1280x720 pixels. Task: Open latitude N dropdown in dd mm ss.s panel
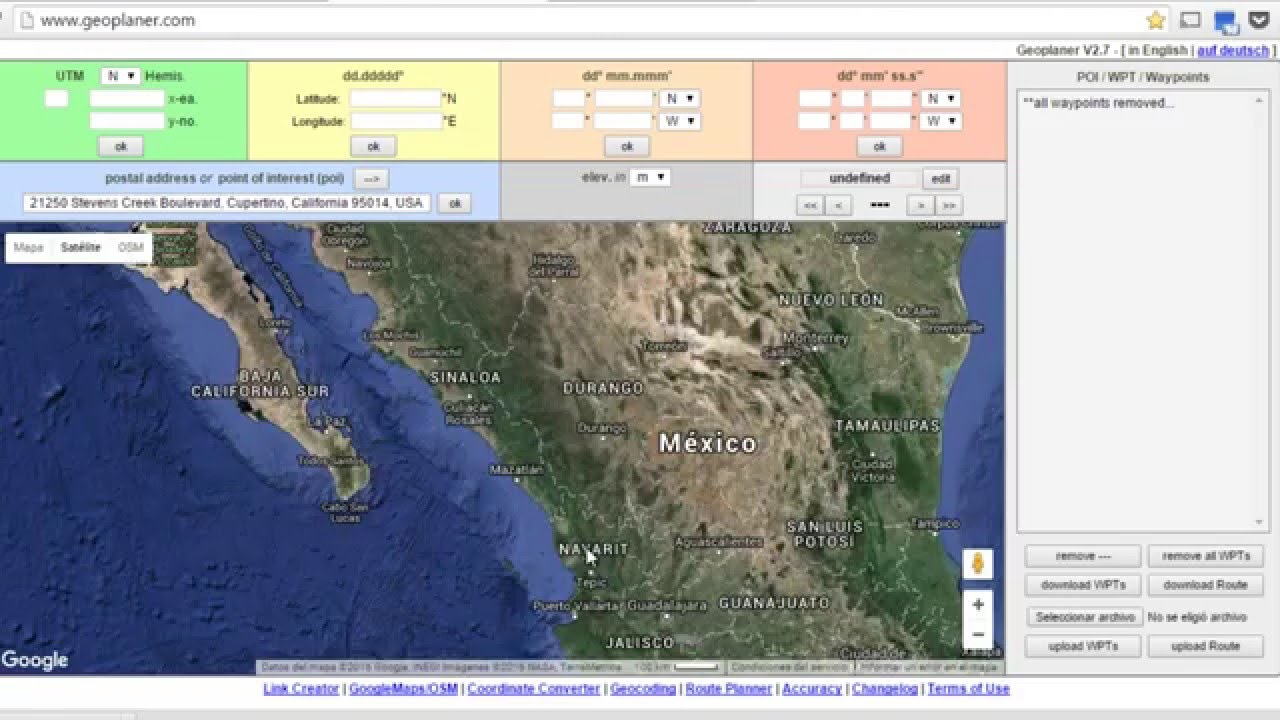point(941,99)
